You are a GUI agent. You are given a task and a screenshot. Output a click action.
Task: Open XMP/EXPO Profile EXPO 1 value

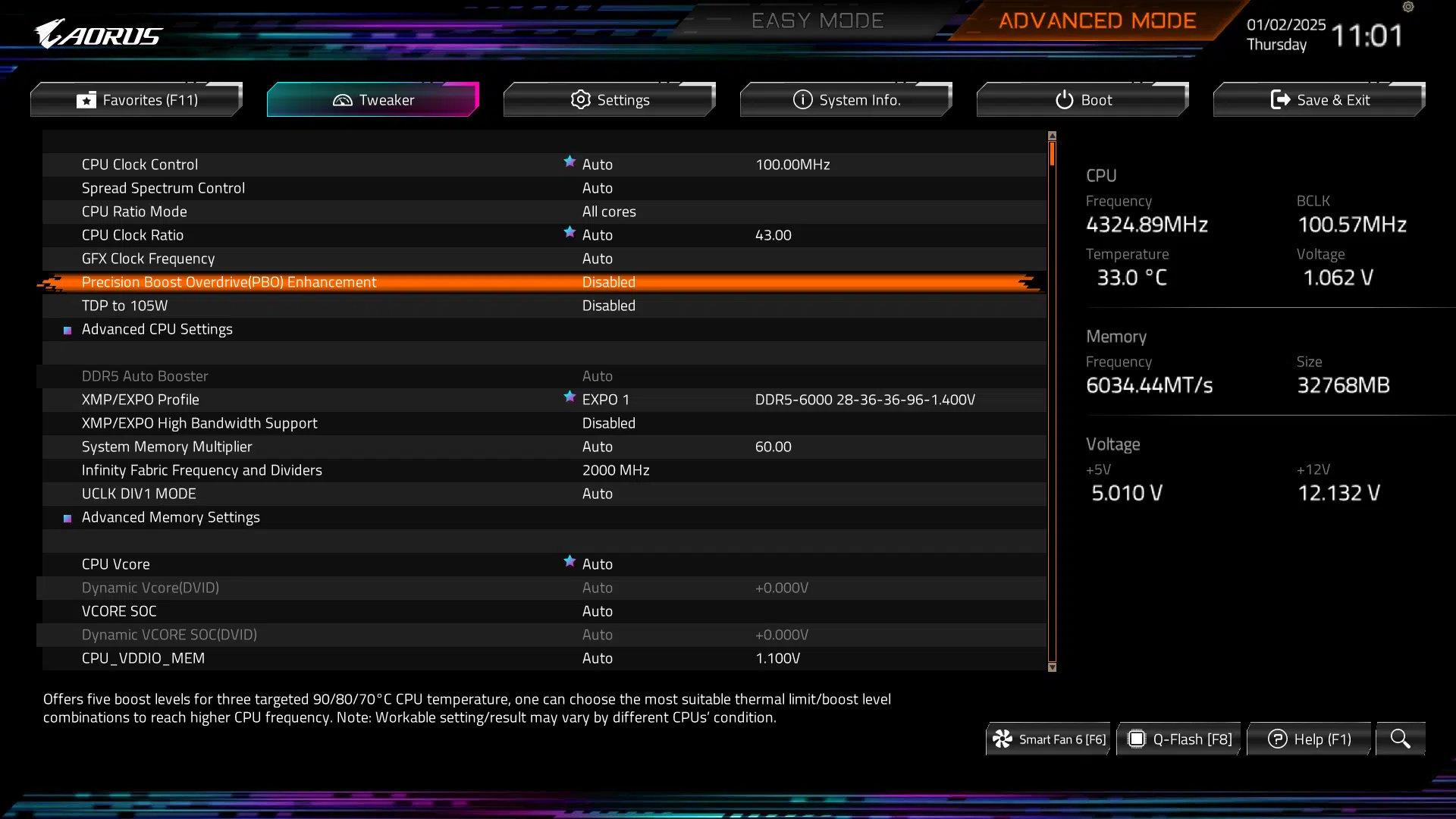[x=606, y=400]
